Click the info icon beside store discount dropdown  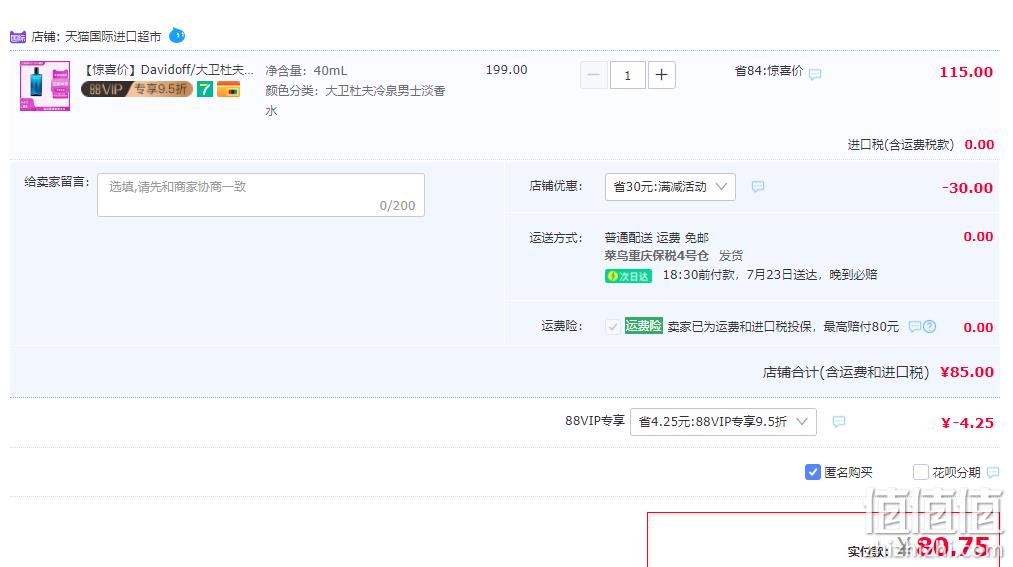[x=758, y=187]
